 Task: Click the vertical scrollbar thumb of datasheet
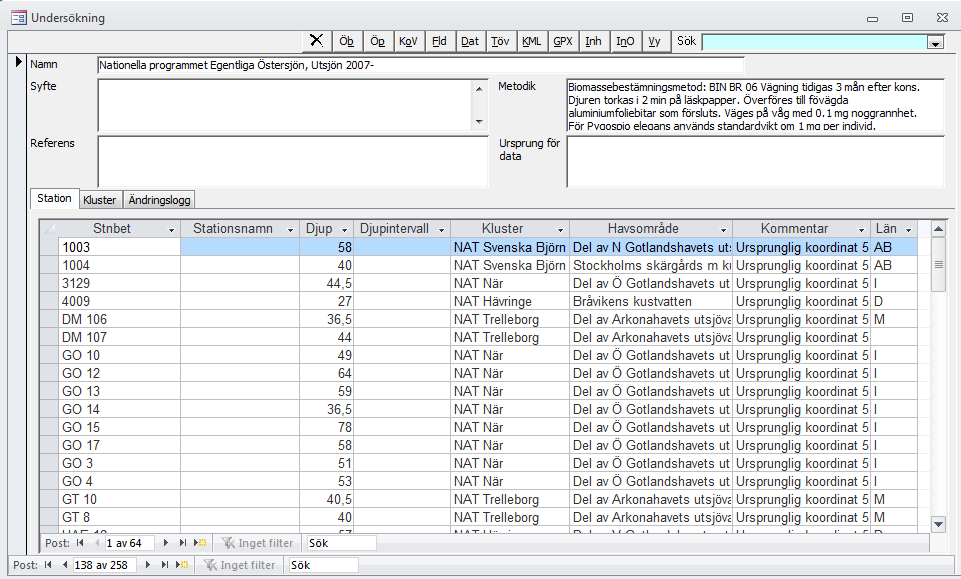[938, 265]
